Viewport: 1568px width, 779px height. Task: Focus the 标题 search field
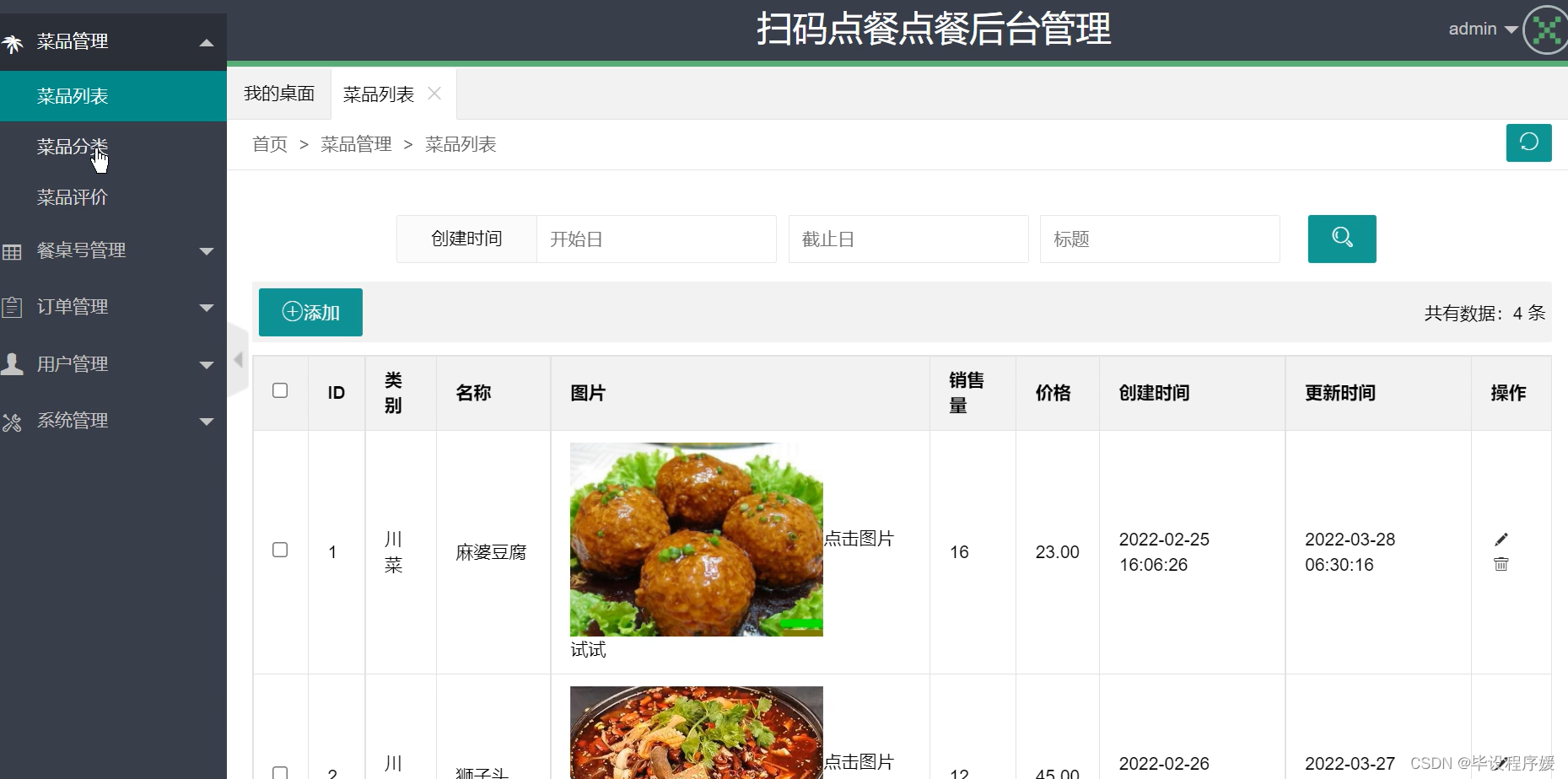click(x=1160, y=239)
